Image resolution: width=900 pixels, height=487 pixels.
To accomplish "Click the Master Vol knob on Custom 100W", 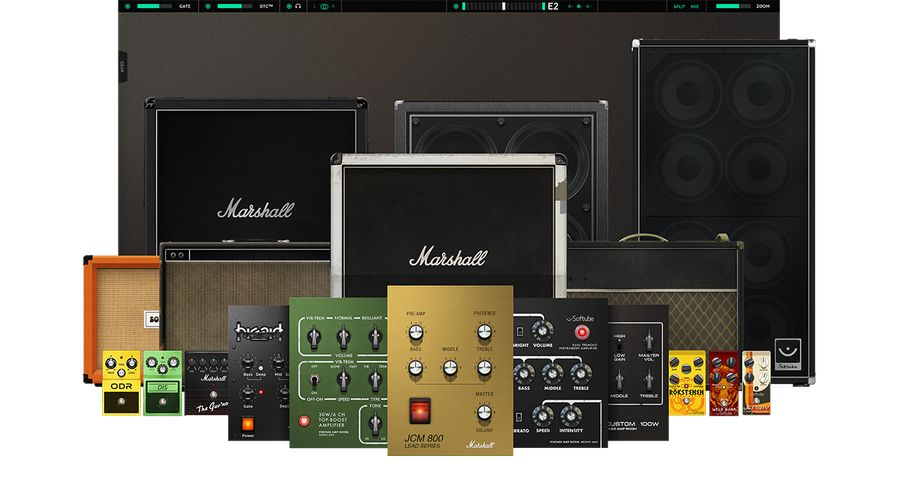I will click(649, 341).
